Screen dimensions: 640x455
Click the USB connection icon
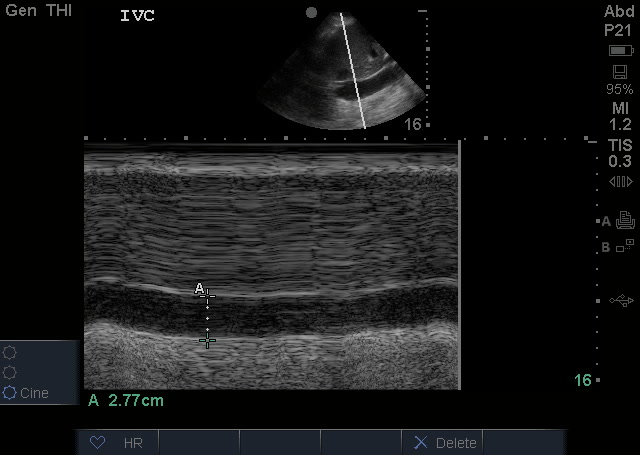click(620, 300)
